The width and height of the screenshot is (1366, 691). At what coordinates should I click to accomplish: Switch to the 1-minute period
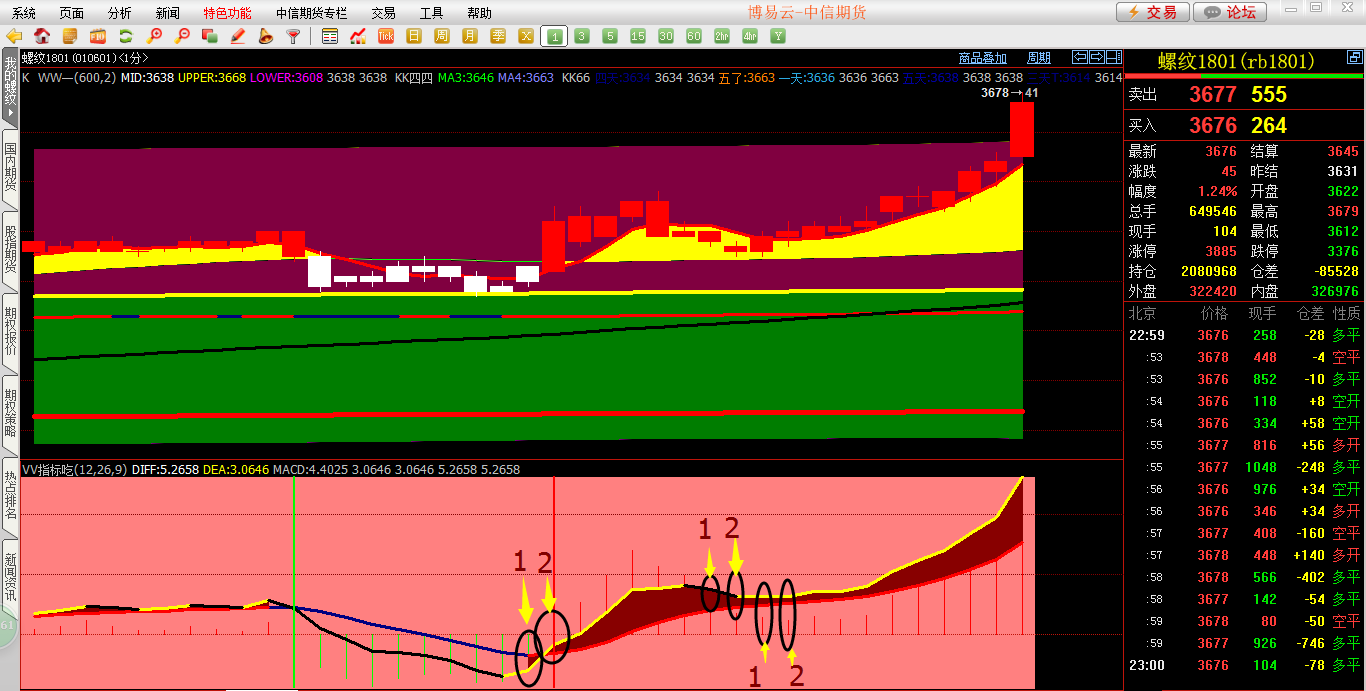tap(553, 37)
